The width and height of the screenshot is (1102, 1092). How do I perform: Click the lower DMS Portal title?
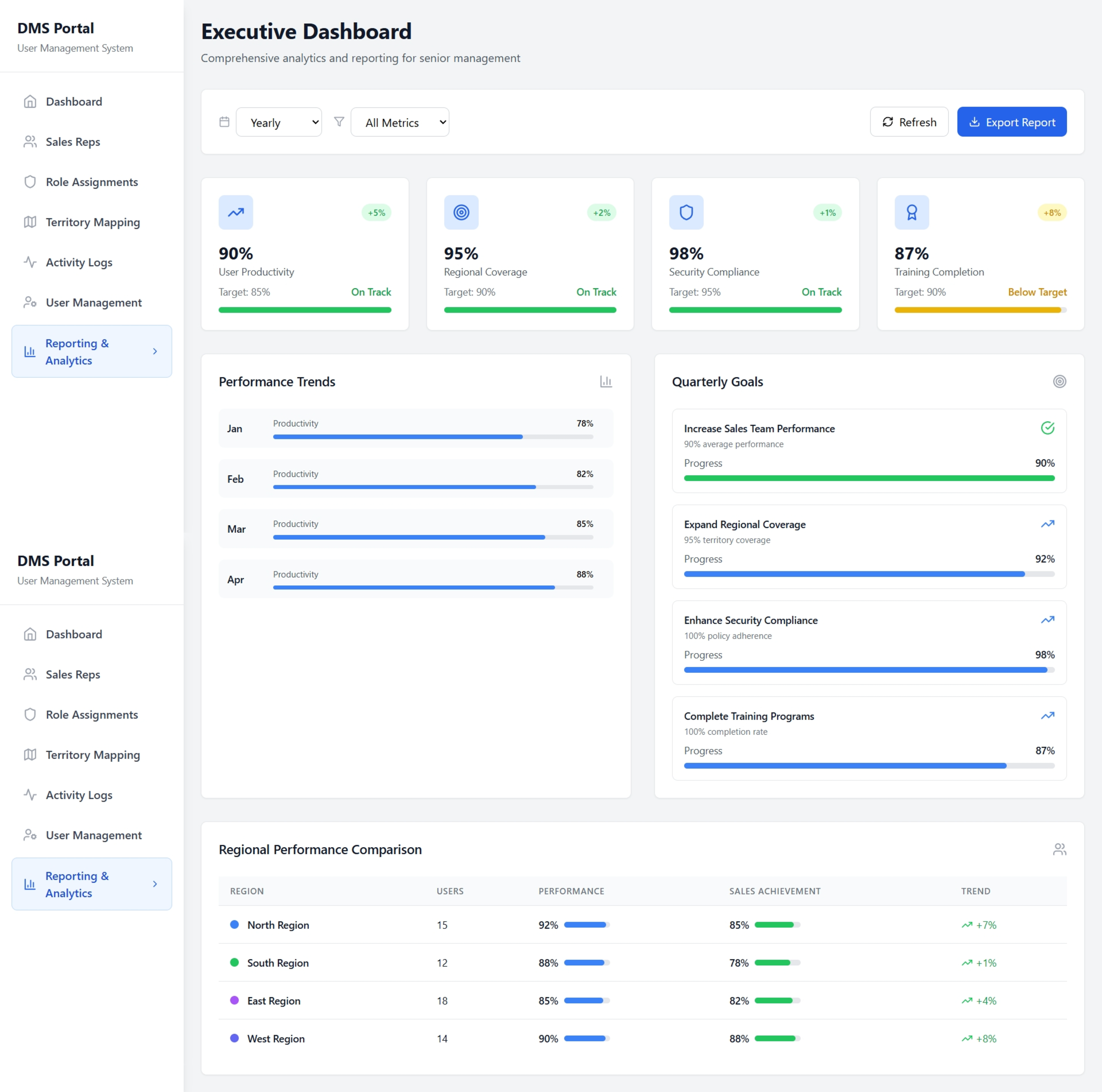[56, 561]
